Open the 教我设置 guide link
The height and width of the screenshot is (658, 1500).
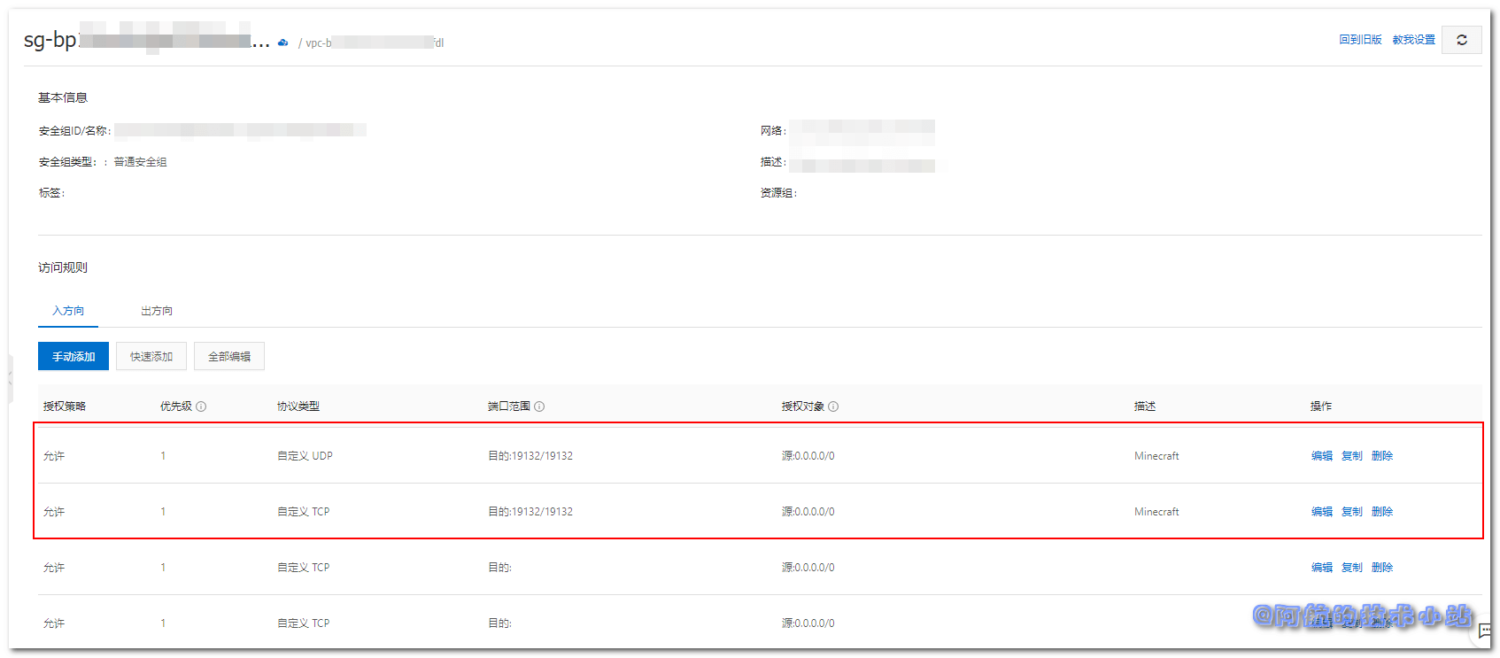pos(1413,39)
